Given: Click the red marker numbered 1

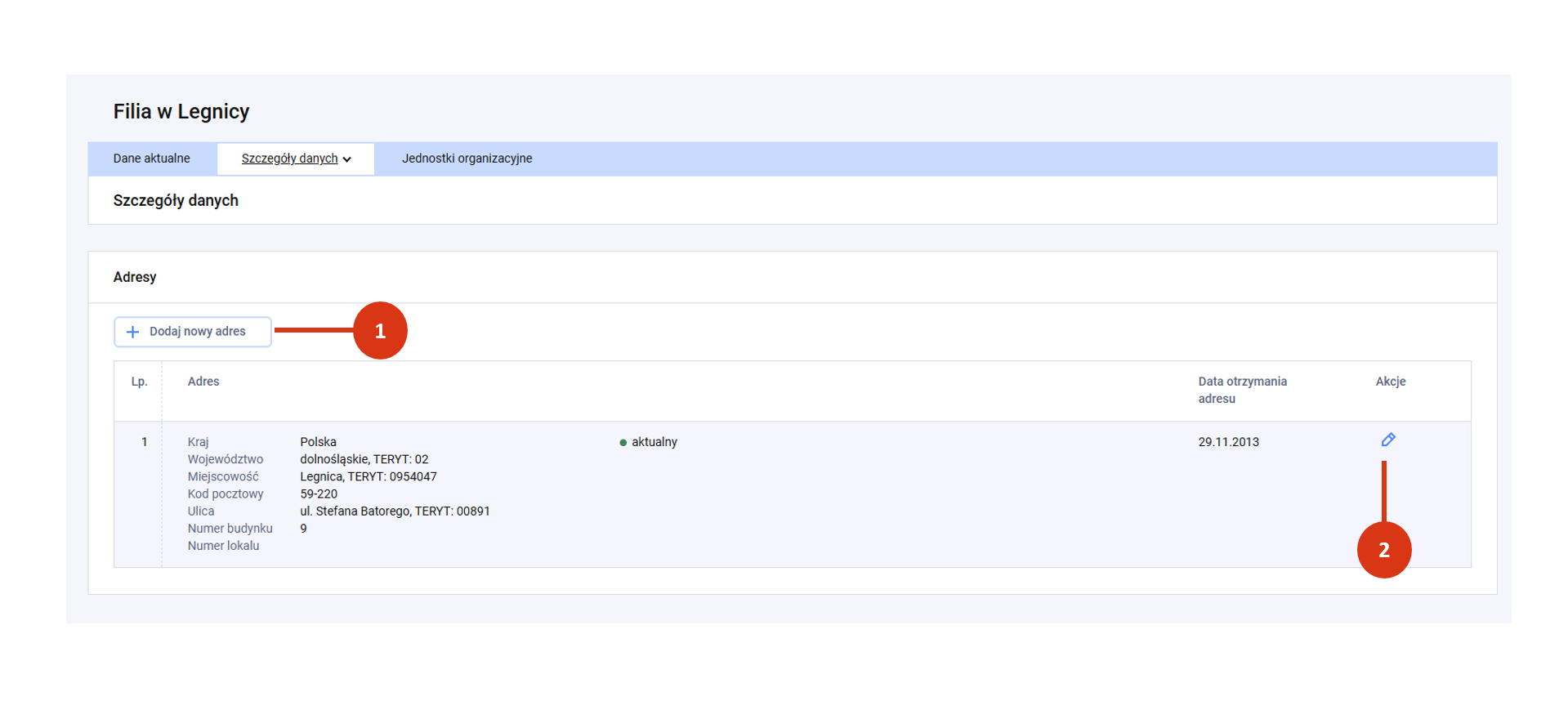Looking at the screenshot, I should (x=380, y=331).
